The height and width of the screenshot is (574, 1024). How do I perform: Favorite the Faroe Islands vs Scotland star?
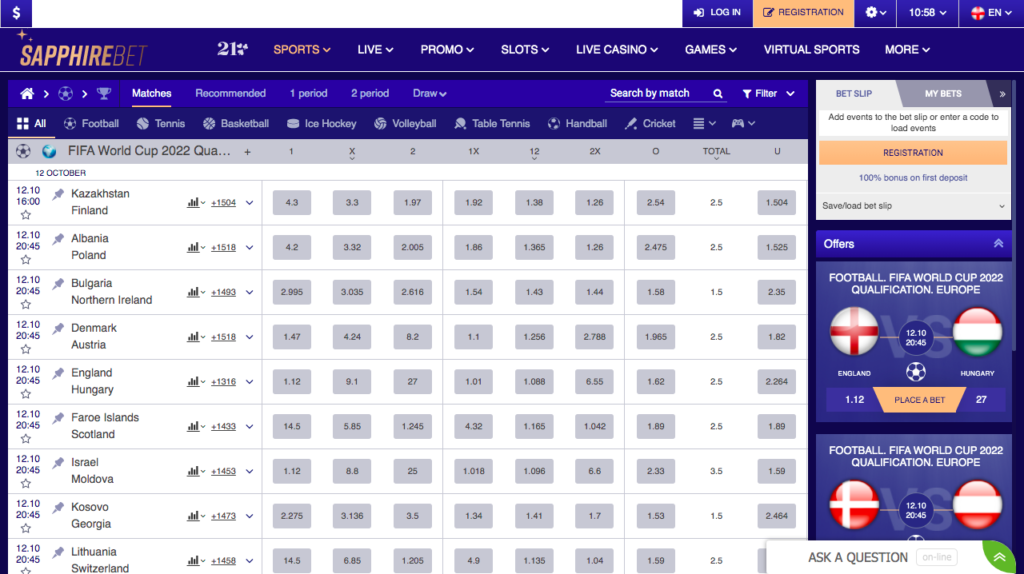coord(25,438)
